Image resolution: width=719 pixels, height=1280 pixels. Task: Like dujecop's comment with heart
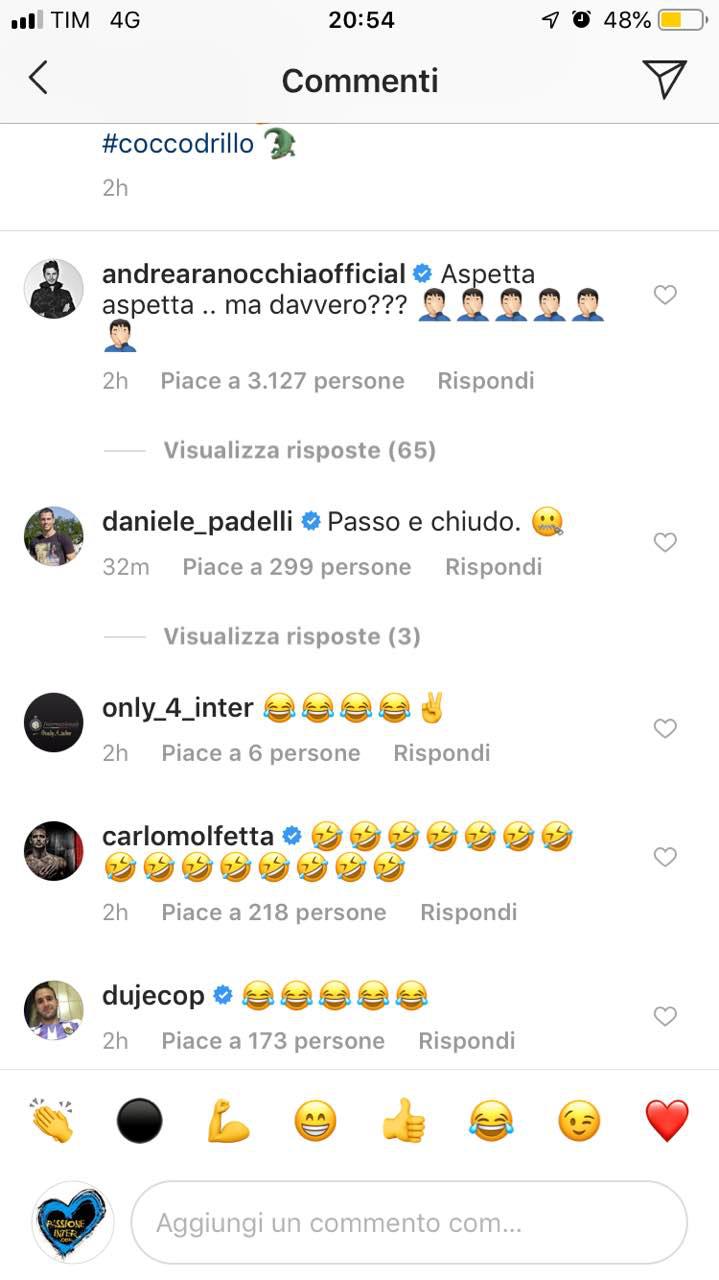click(665, 1016)
